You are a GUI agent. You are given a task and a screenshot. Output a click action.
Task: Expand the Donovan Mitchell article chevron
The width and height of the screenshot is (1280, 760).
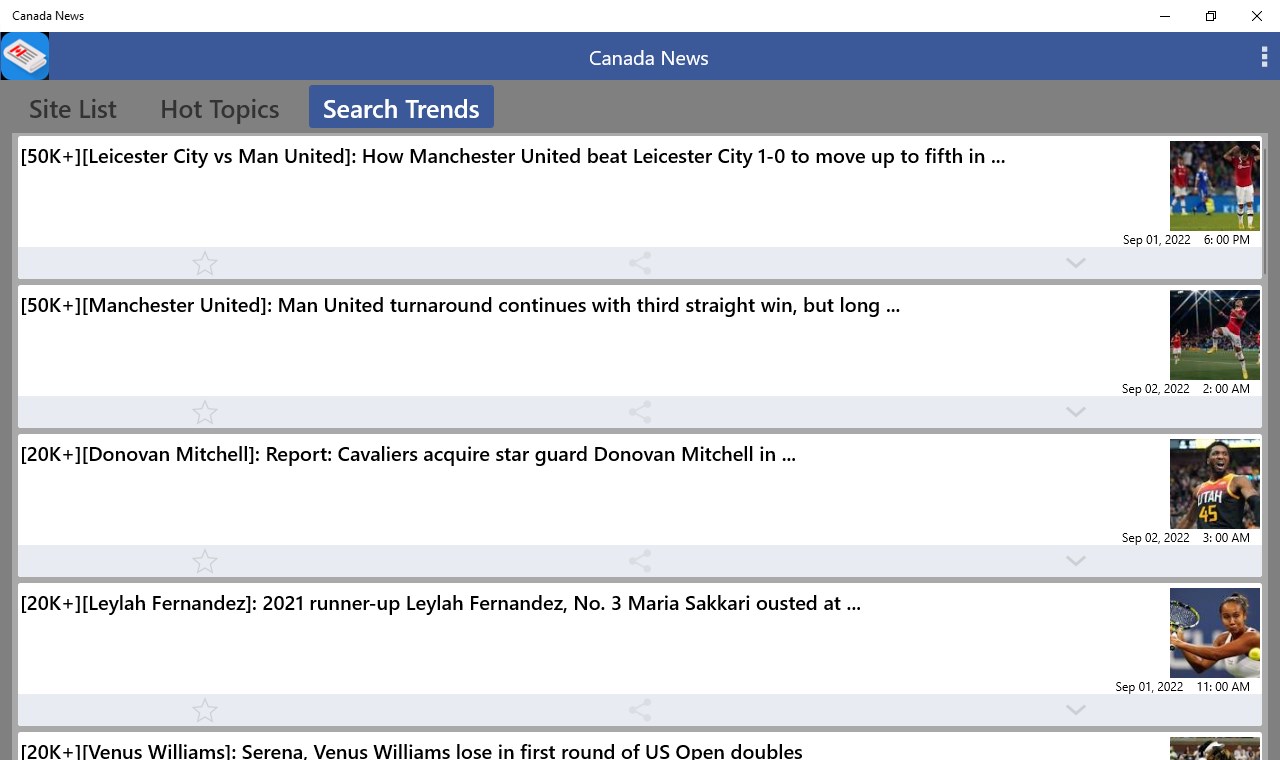[x=1075, y=561]
